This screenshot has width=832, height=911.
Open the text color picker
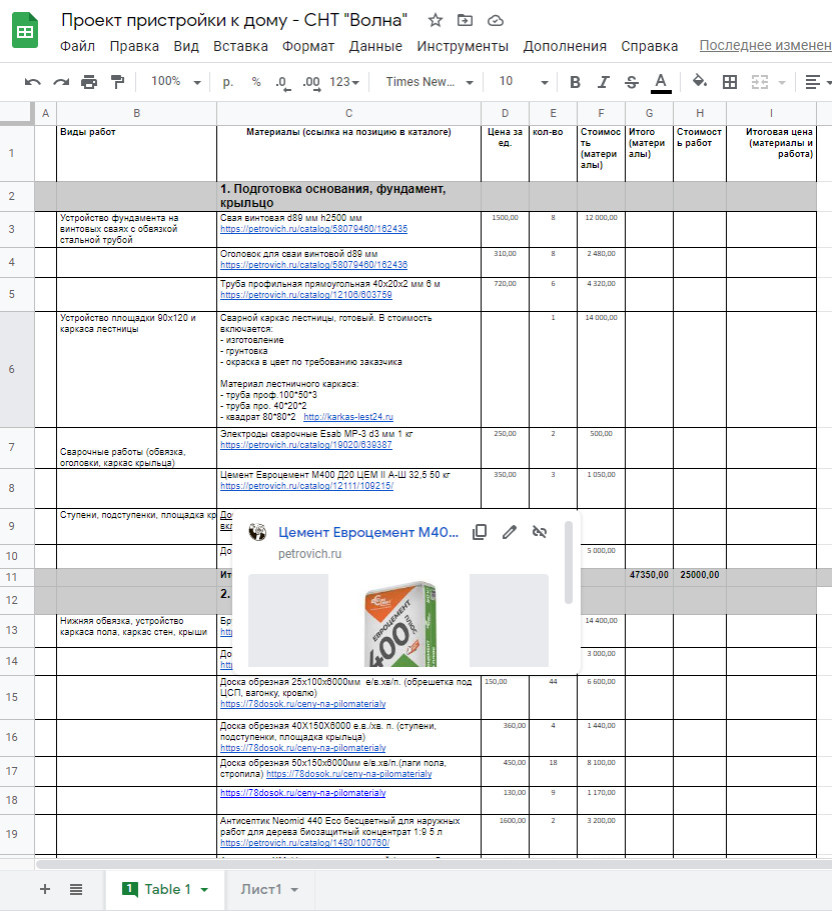tap(660, 82)
